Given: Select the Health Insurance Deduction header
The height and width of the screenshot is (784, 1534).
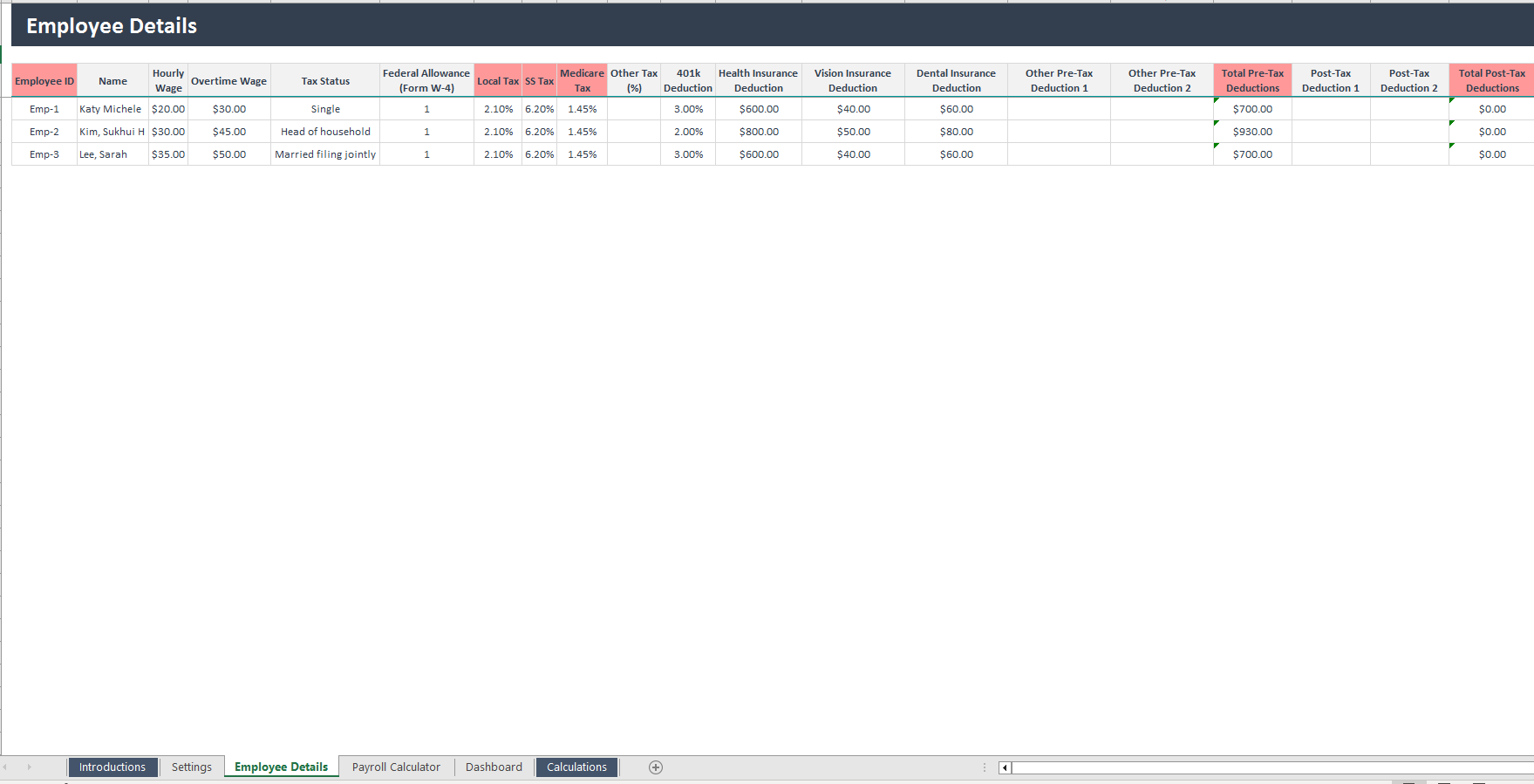Looking at the screenshot, I should coord(759,80).
